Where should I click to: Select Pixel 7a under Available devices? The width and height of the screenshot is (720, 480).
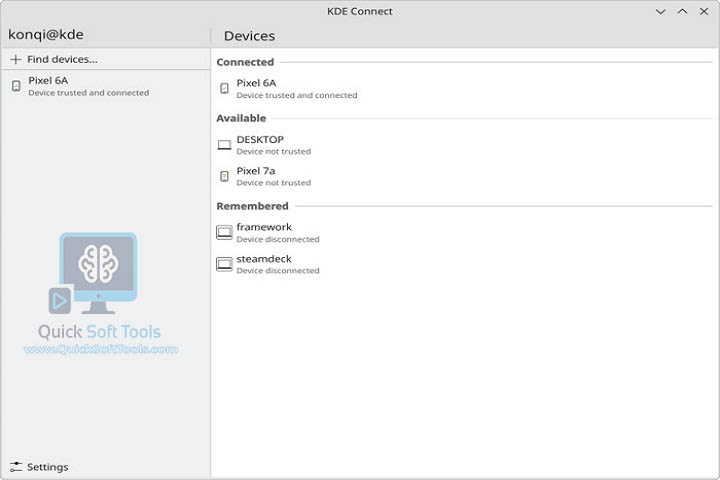point(464,176)
